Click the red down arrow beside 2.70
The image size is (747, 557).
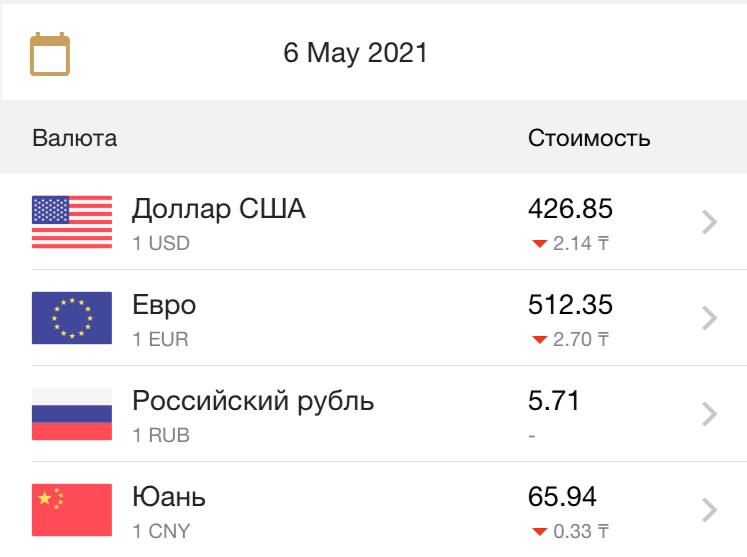click(539, 340)
